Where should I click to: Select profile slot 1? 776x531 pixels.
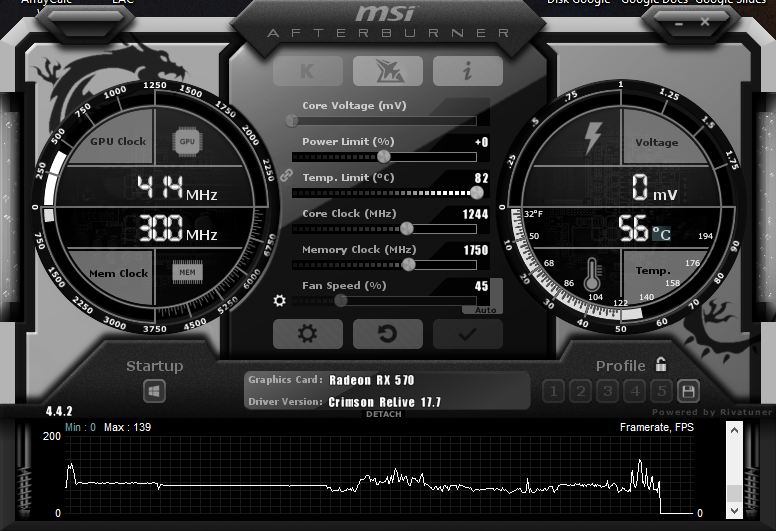point(554,391)
